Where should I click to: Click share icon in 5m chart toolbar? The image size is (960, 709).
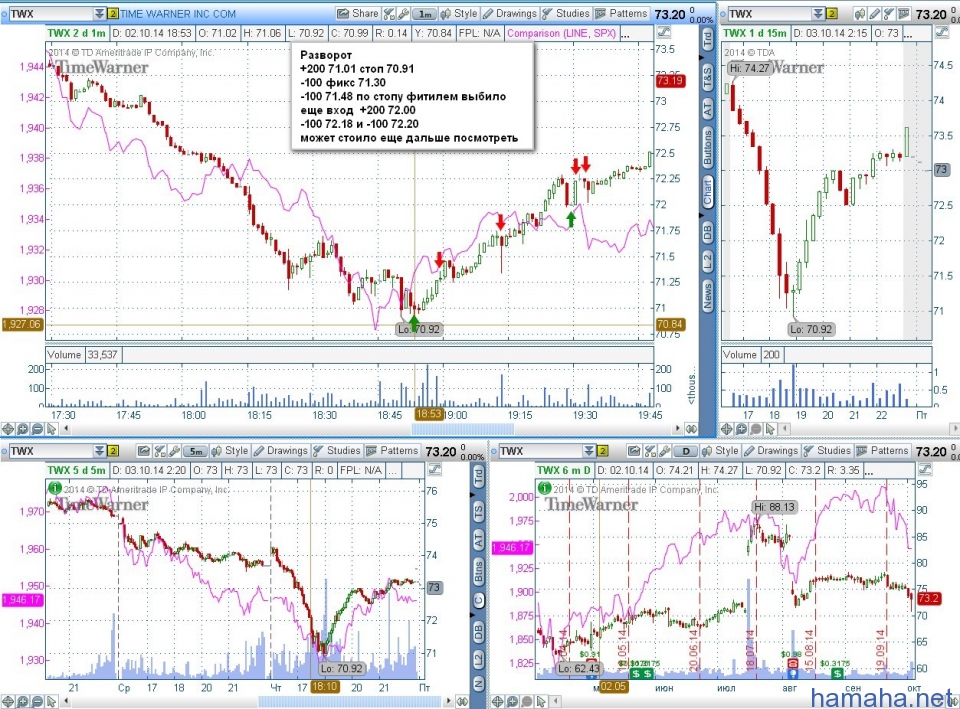pyautogui.click(x=144, y=451)
